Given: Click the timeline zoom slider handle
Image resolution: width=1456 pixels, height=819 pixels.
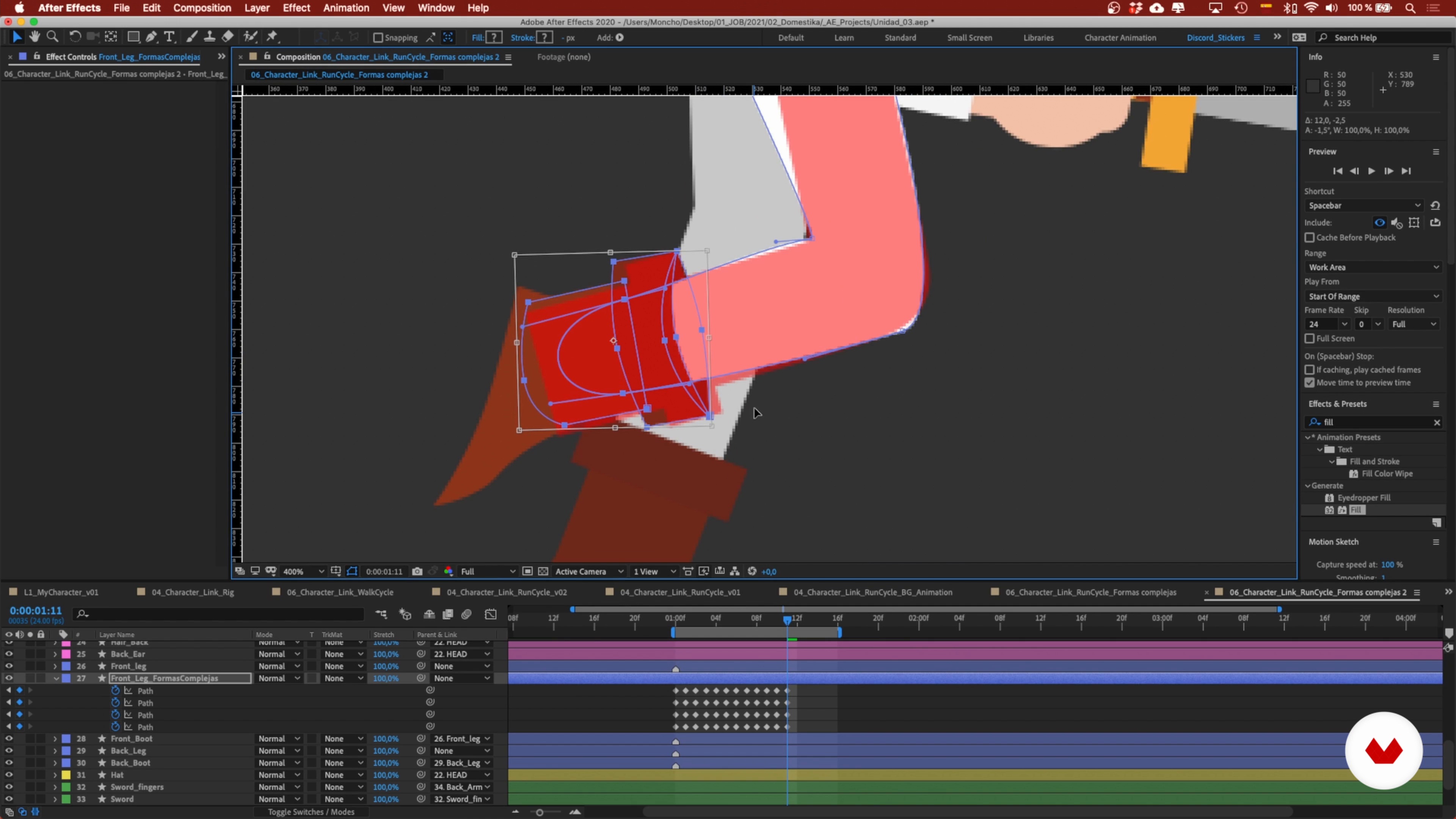Looking at the screenshot, I should coord(539,812).
